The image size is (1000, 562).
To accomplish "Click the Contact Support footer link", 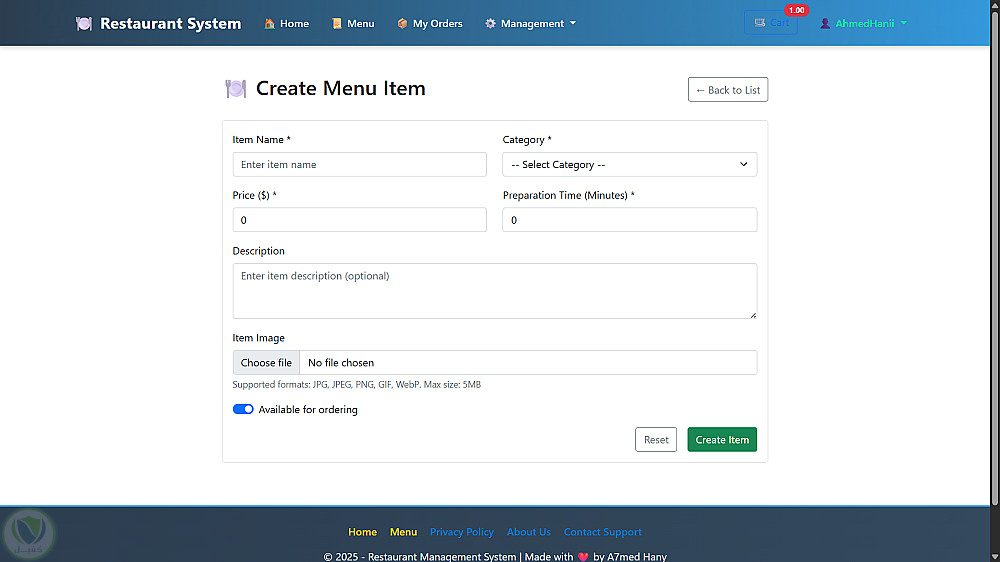I will [x=603, y=532].
